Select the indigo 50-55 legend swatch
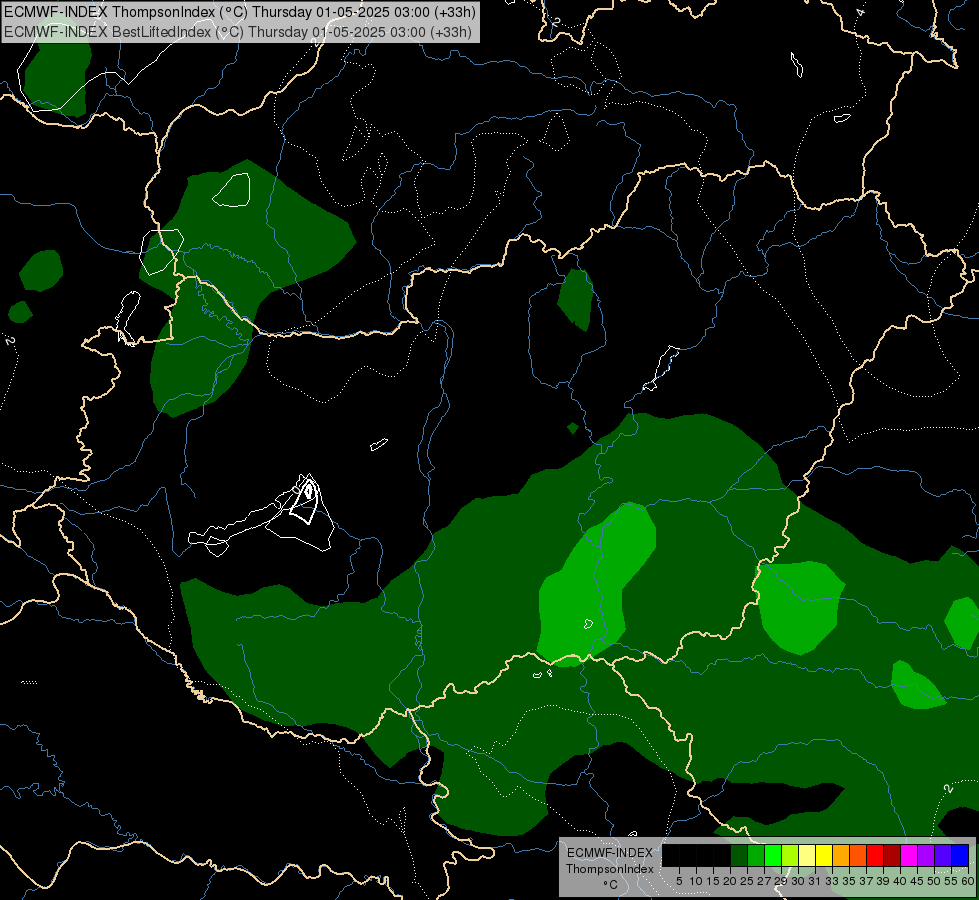 tap(943, 855)
